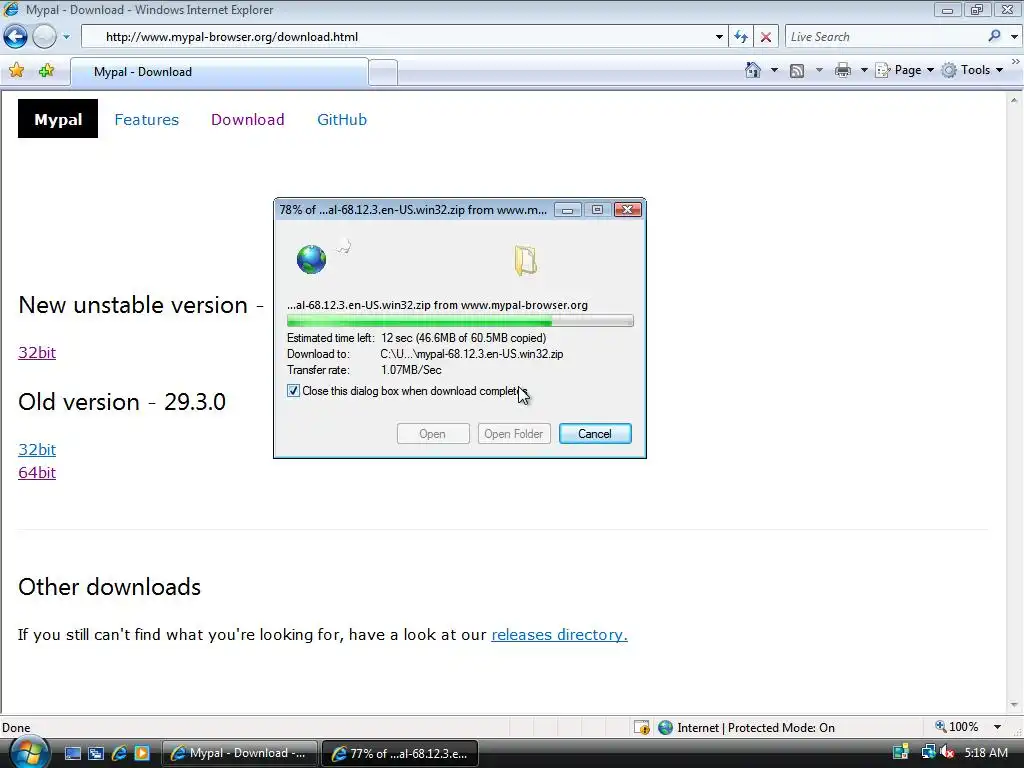Click 32bit link under Old version 29.3.0
The width and height of the screenshot is (1024, 768).
click(37, 449)
